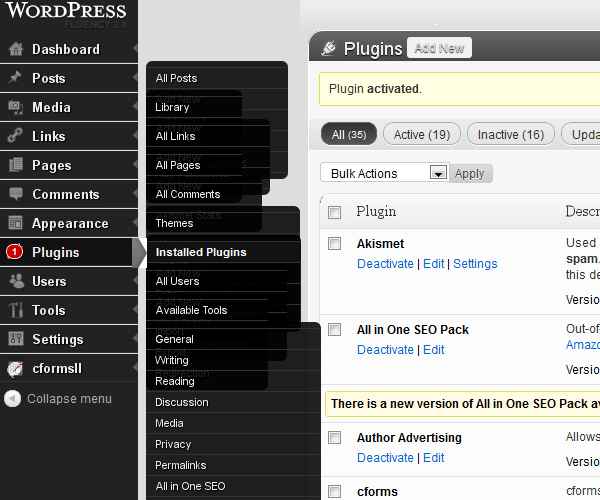
Task: Switch to the Inactive (16) filter tab
Action: (x=510, y=134)
